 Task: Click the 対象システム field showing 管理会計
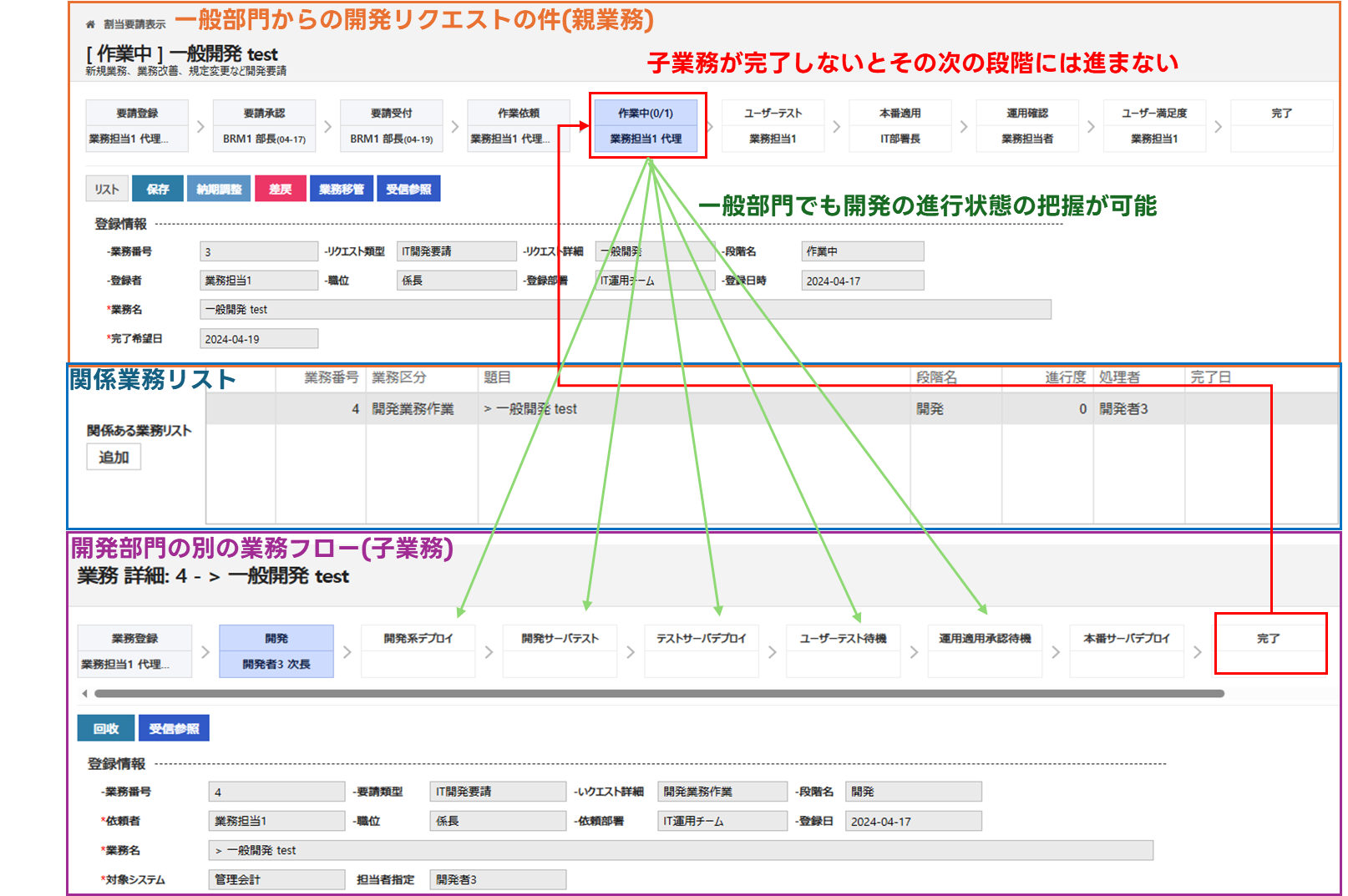pos(276,879)
